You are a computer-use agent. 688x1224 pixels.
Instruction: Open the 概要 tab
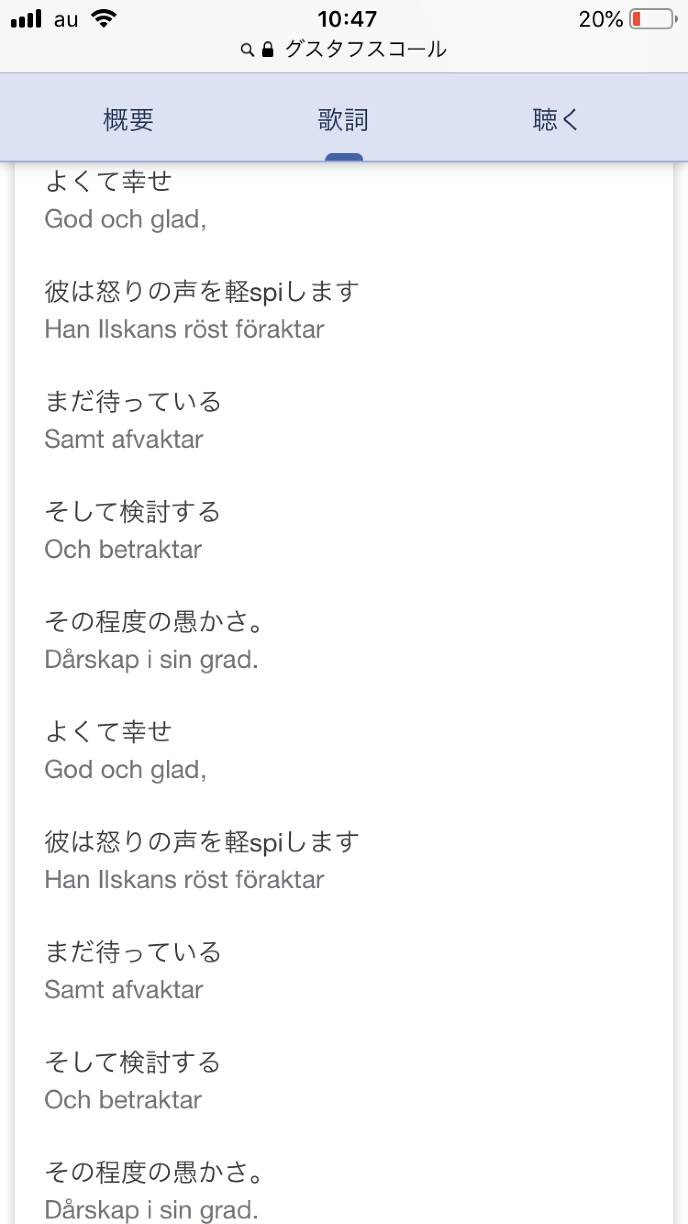click(x=129, y=121)
